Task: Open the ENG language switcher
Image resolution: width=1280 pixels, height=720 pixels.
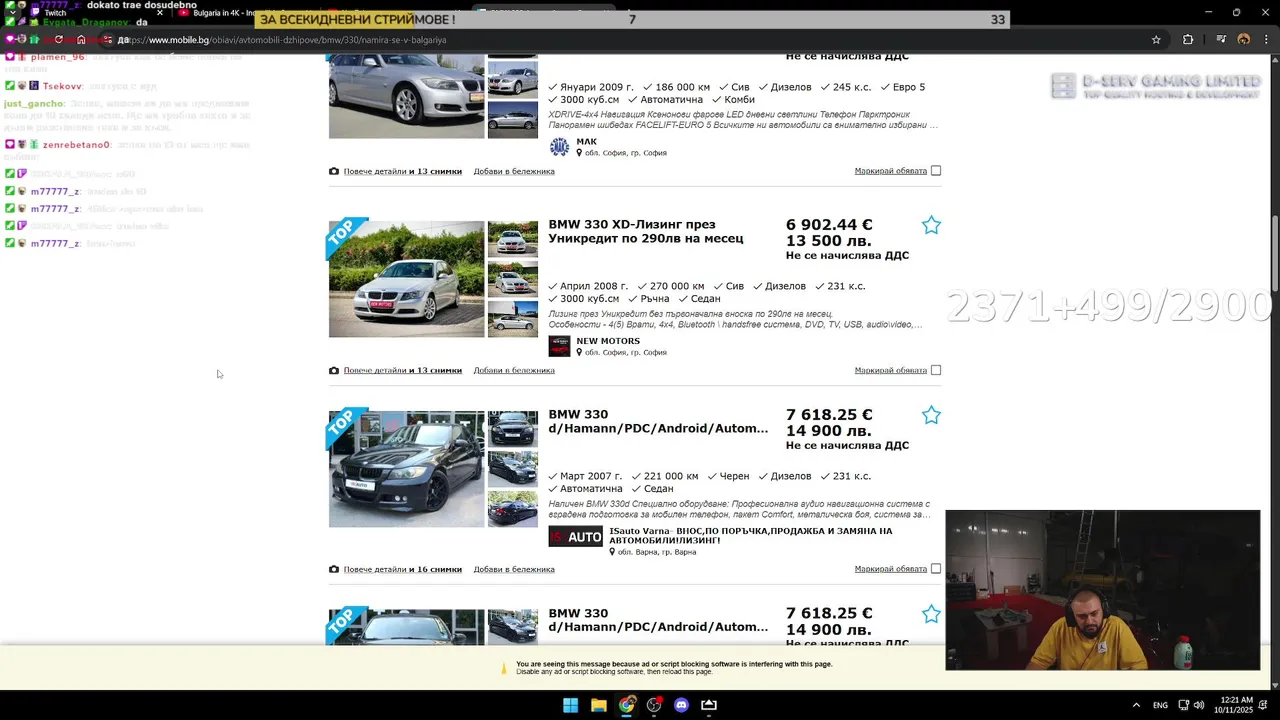Action: 1160,705
